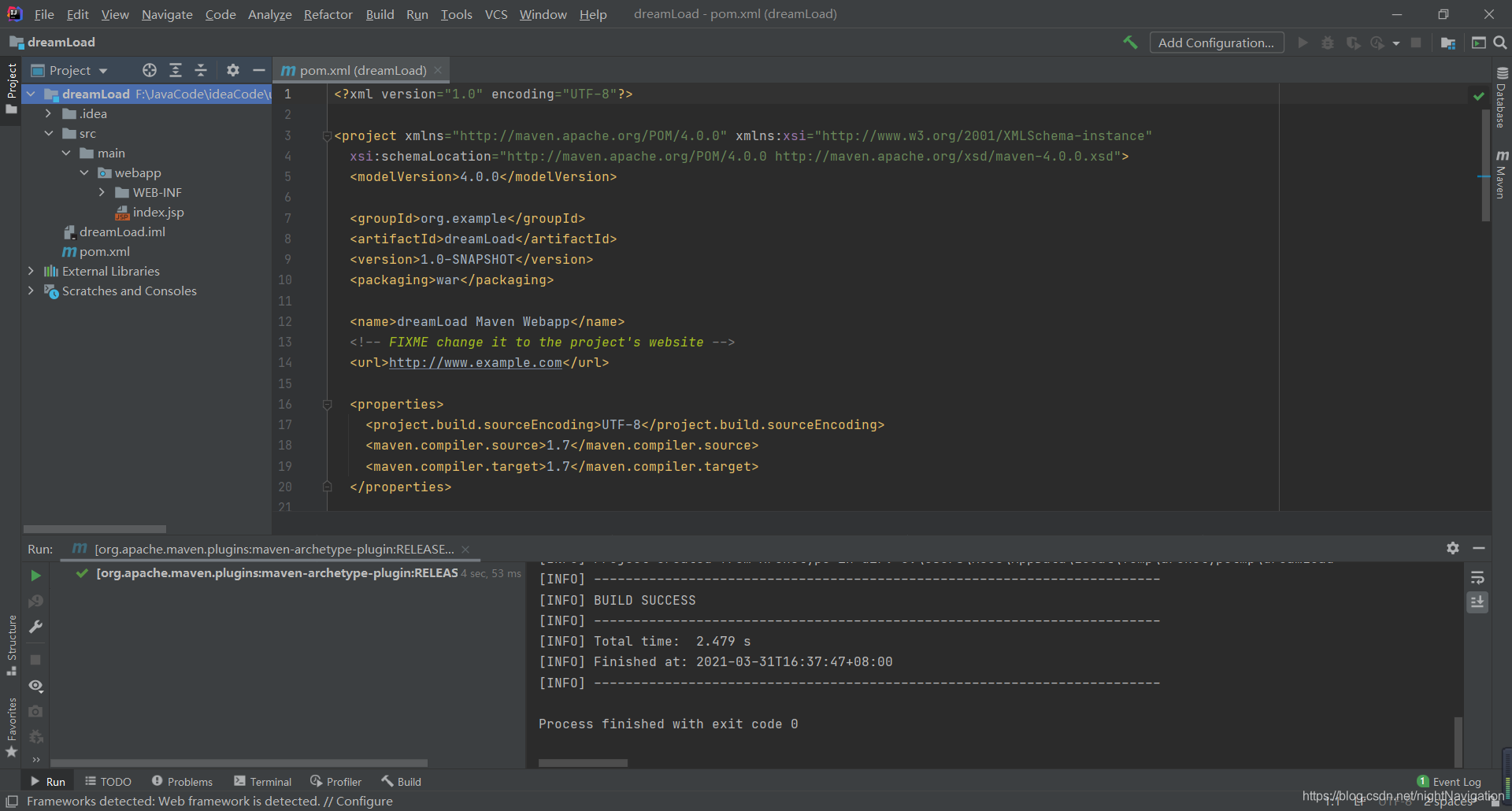Click Add Configuration button
Image resolution: width=1512 pixels, height=811 pixels.
coord(1217,43)
